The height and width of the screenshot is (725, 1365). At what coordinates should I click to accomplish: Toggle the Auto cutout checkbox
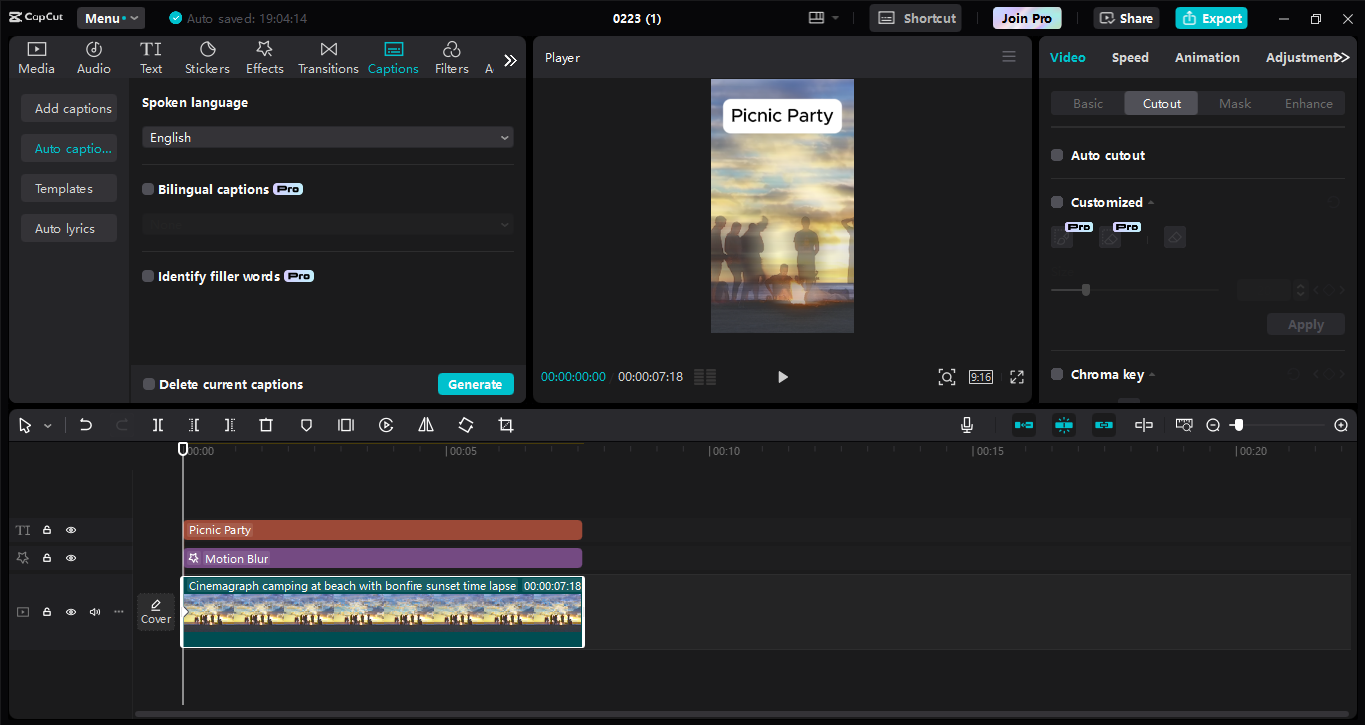[1057, 155]
